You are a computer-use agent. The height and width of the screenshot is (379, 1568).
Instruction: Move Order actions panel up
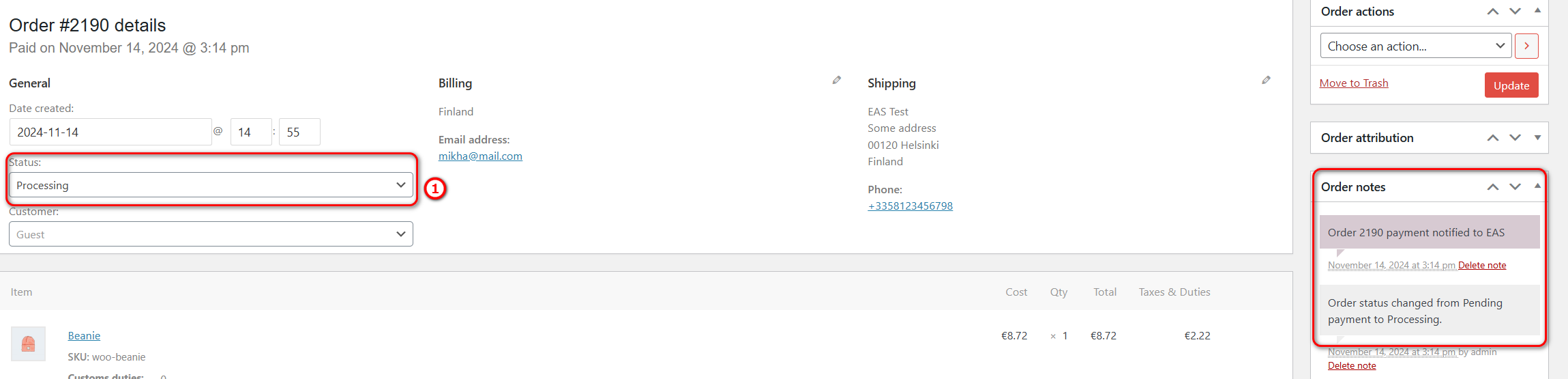tap(1493, 12)
